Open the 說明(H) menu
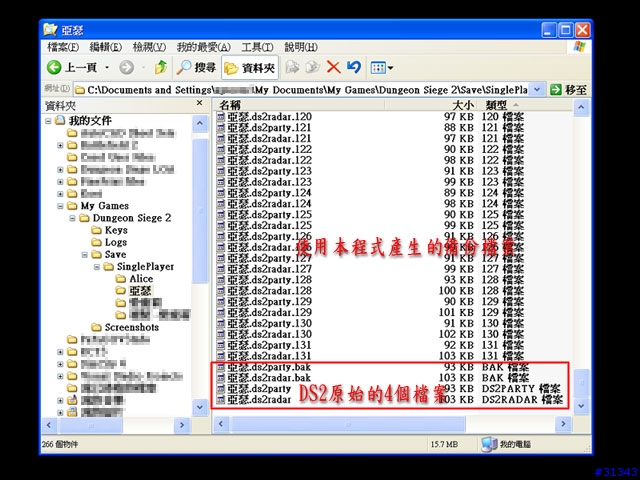The image size is (640, 480). pyautogui.click(x=301, y=47)
